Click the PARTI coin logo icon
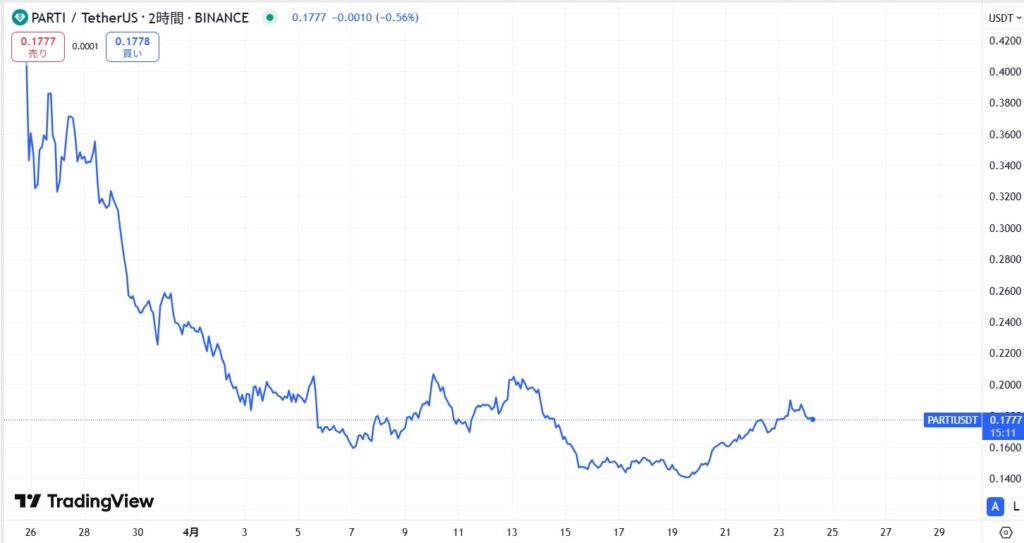 tap(20, 18)
